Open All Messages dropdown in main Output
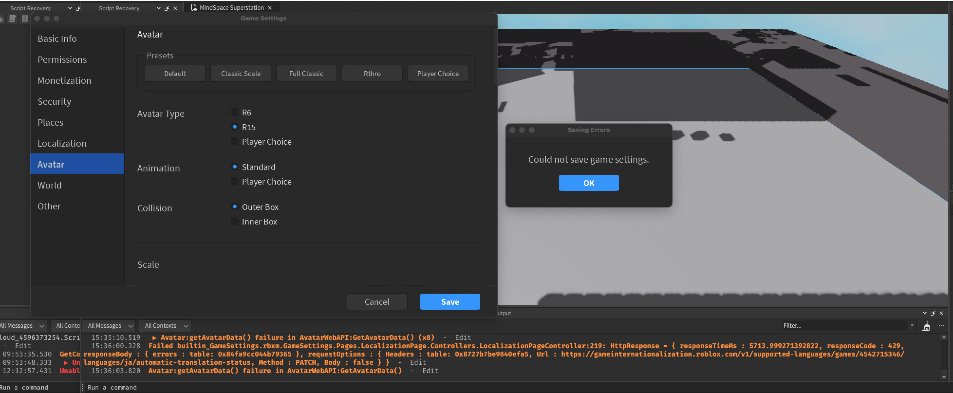 coord(109,326)
